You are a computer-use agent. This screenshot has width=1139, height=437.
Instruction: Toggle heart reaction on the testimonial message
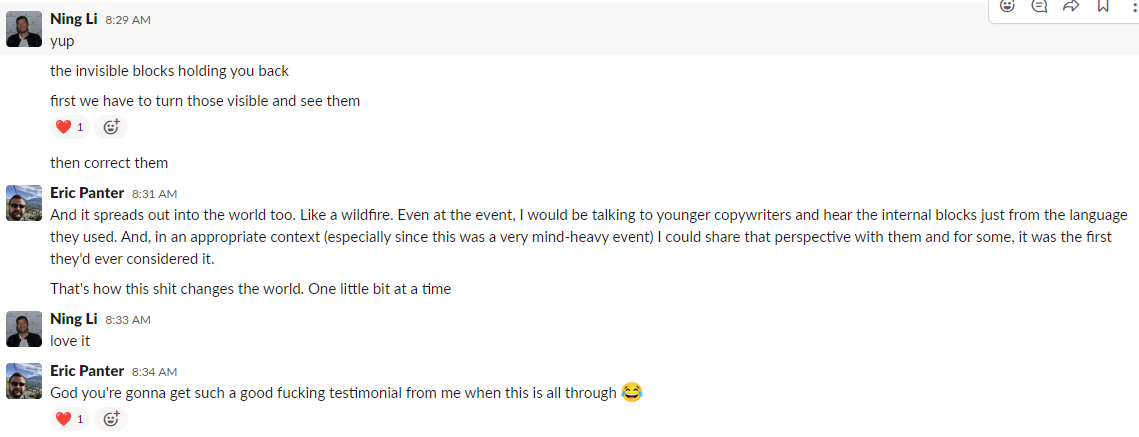(69, 419)
